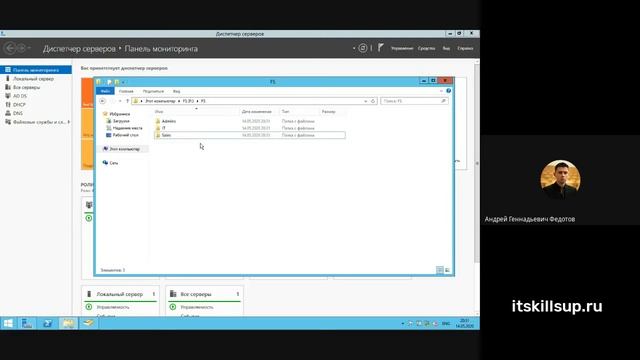Click Server Manager refresh circle icon

(362, 48)
